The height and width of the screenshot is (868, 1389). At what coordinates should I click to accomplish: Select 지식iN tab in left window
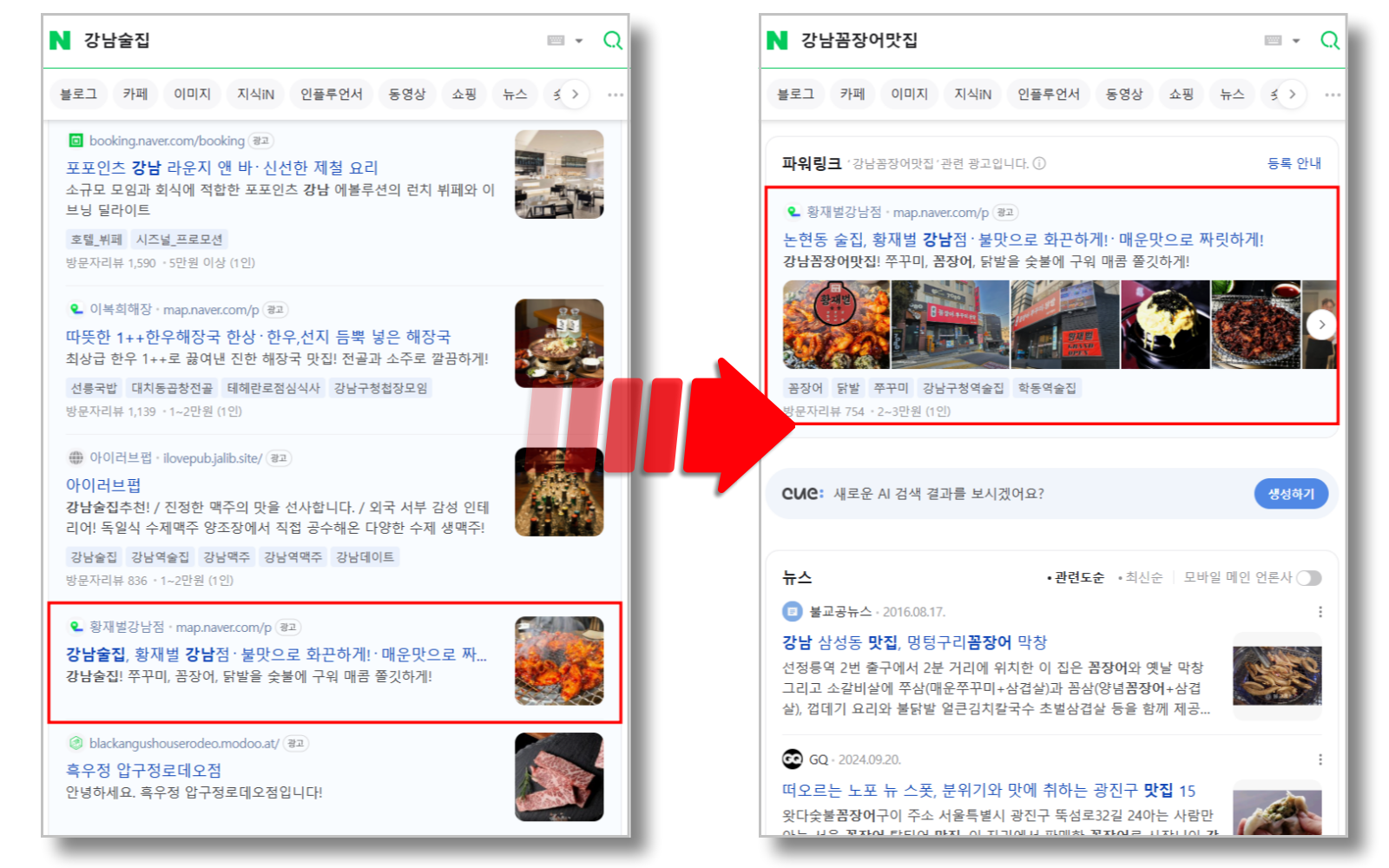click(x=255, y=94)
